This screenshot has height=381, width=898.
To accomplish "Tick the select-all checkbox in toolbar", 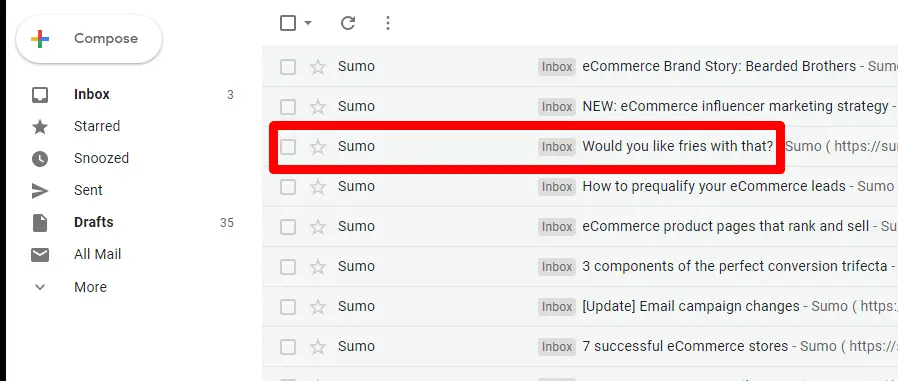I will pos(288,23).
